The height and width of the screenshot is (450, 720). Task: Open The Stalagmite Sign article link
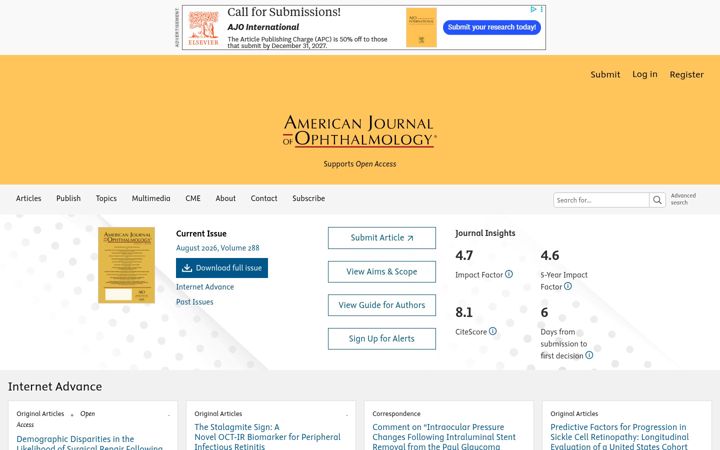(267, 437)
